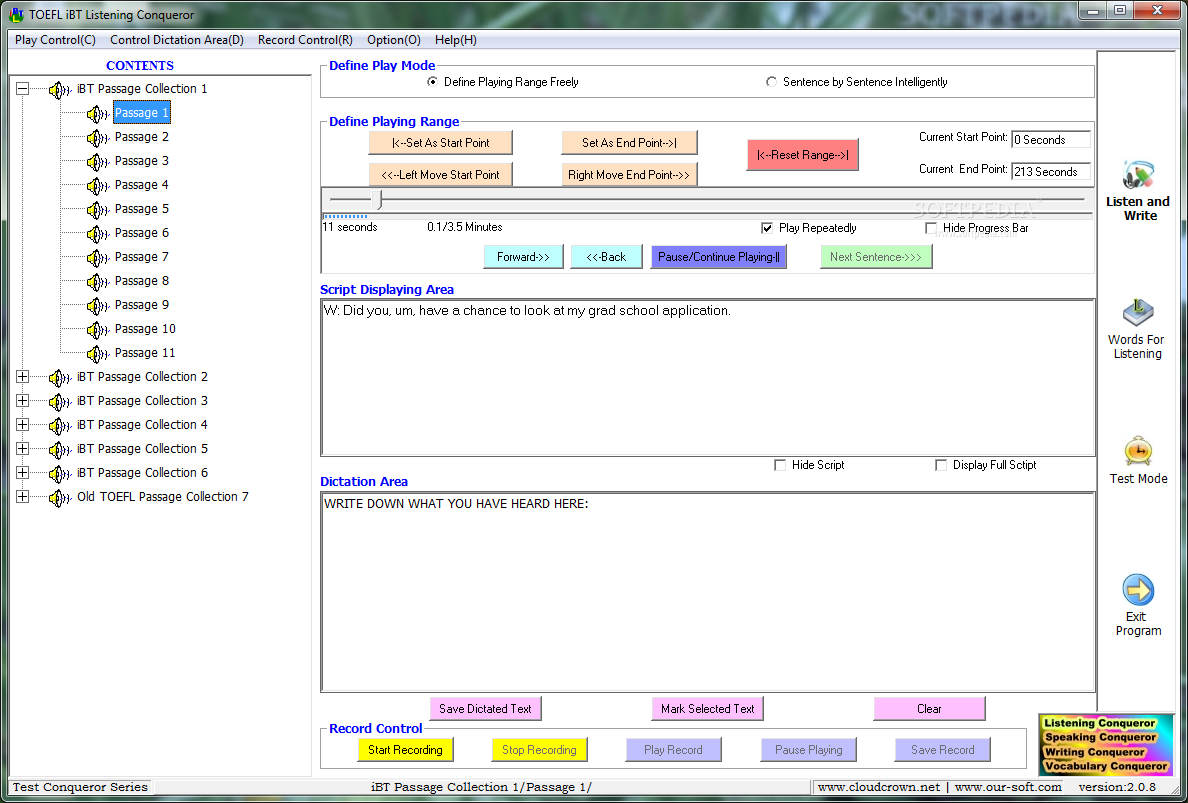
Task: Click Start Recording button
Action: [405, 750]
